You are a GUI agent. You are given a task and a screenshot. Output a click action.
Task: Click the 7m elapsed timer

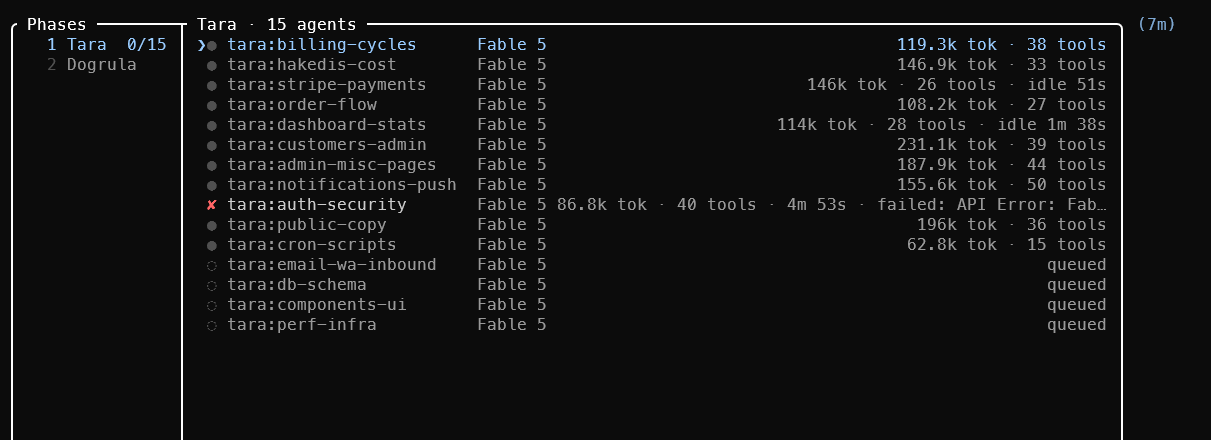pos(1157,24)
